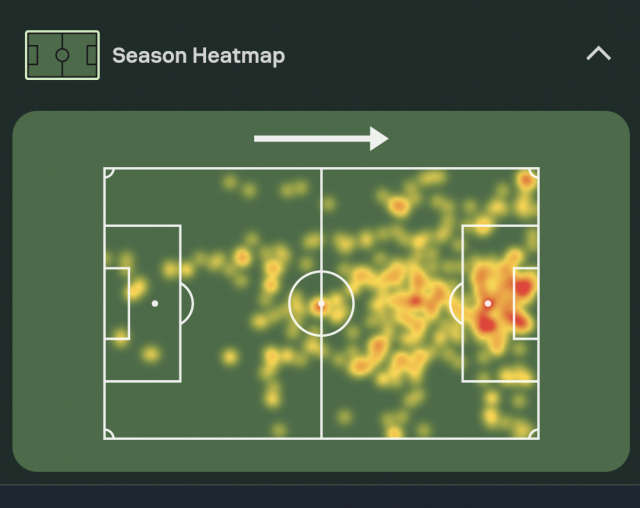Viewport: 640px width, 508px height.
Task: Click the right penalty arc
Action: pyautogui.click(x=455, y=303)
